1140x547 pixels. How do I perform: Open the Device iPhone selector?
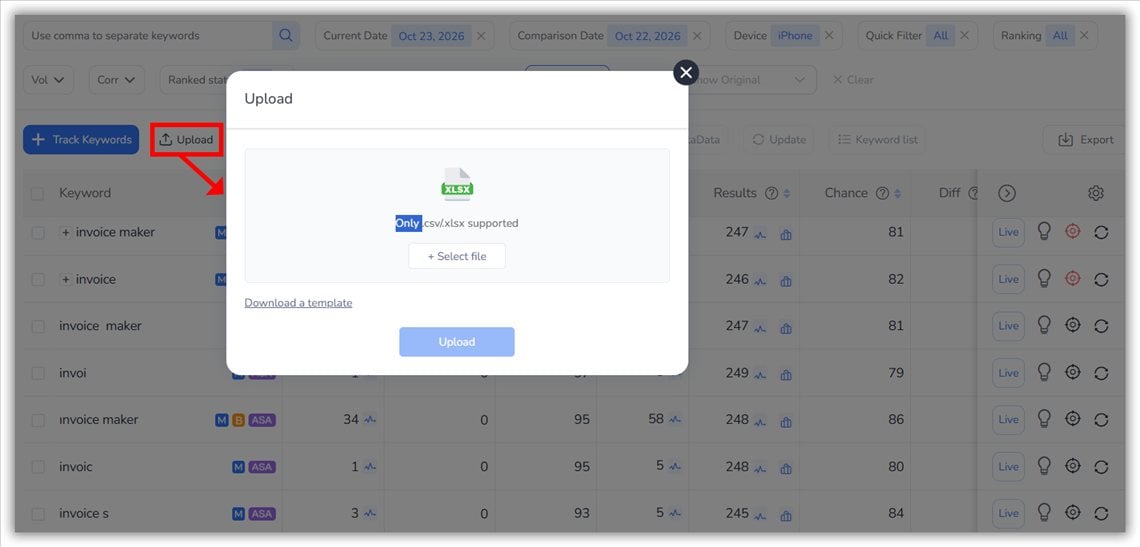pos(795,36)
